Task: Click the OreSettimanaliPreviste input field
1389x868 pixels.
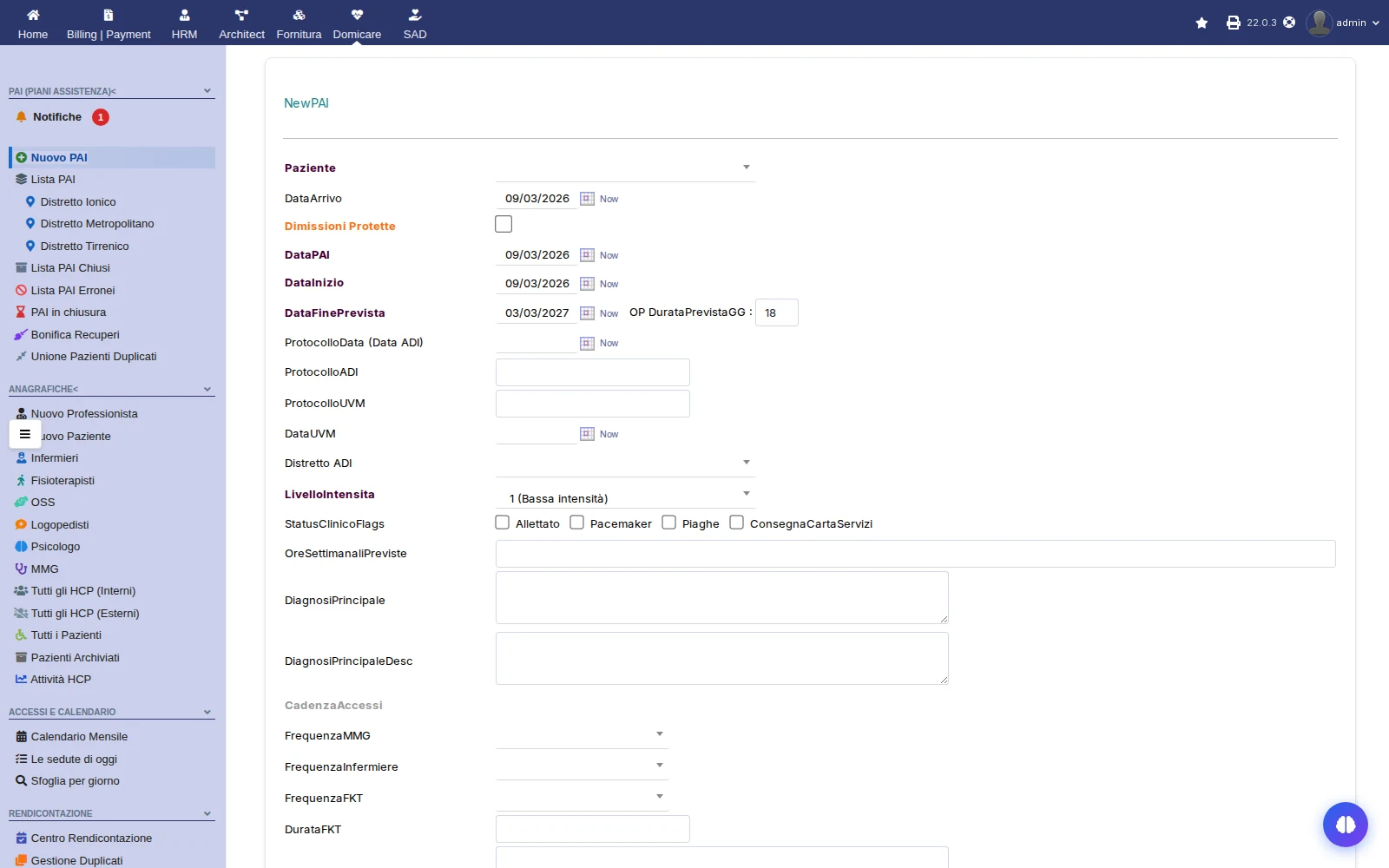Action: pyautogui.click(x=916, y=554)
